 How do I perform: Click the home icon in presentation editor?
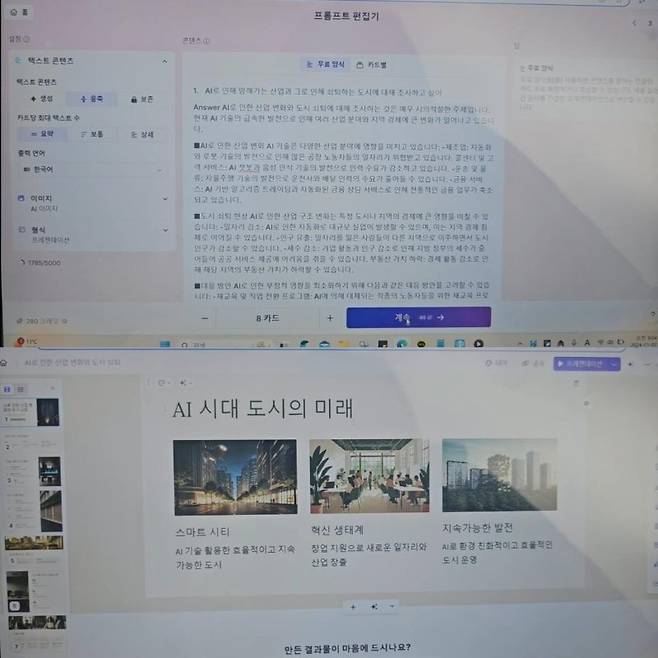click(x=4, y=362)
